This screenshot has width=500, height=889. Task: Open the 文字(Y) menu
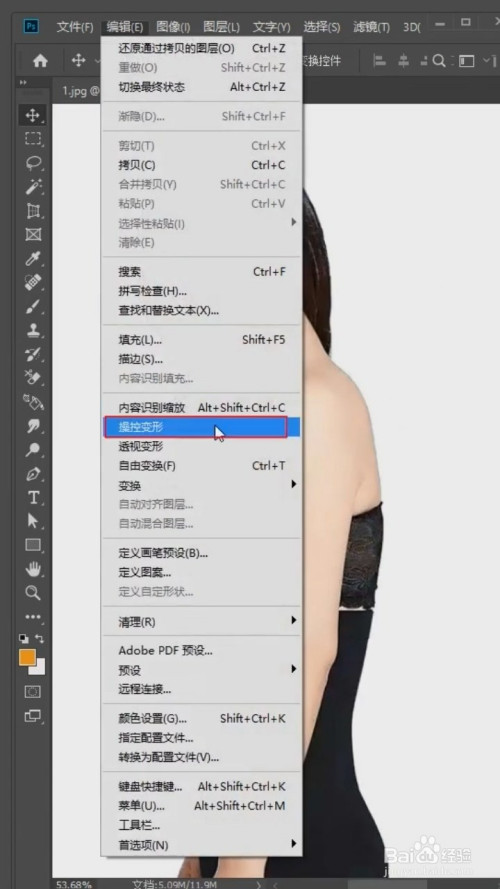tap(272, 27)
